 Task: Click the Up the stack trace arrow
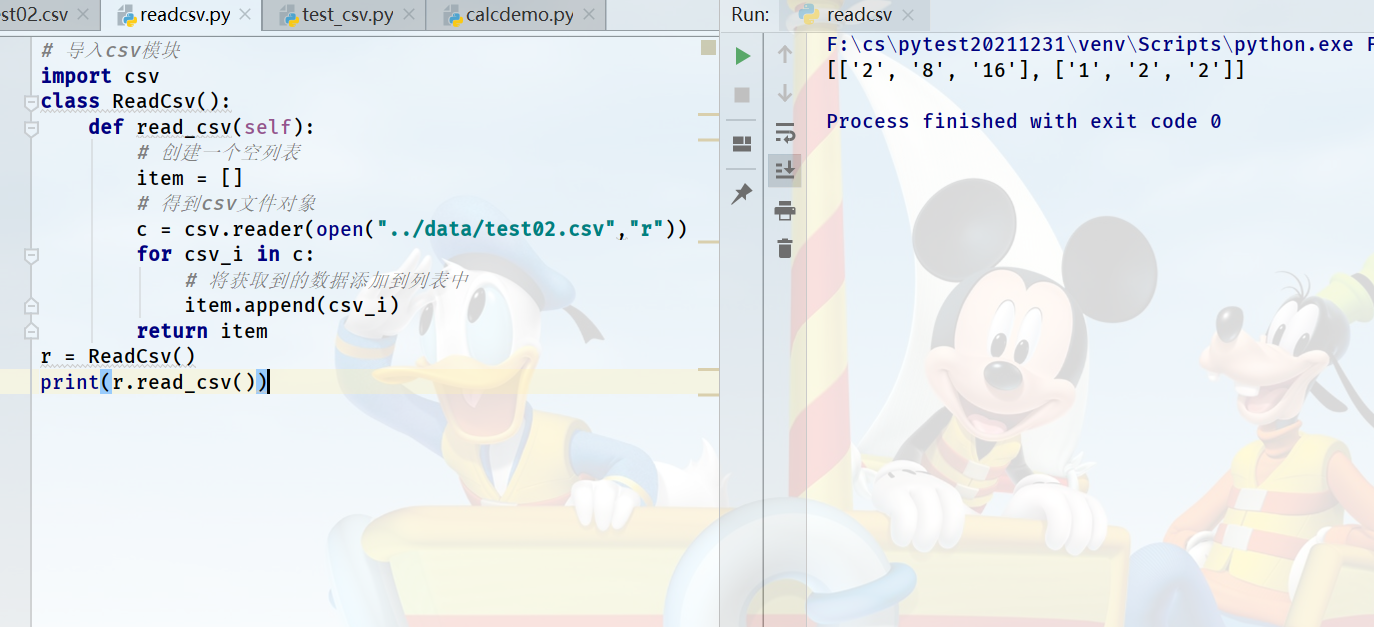(785, 55)
